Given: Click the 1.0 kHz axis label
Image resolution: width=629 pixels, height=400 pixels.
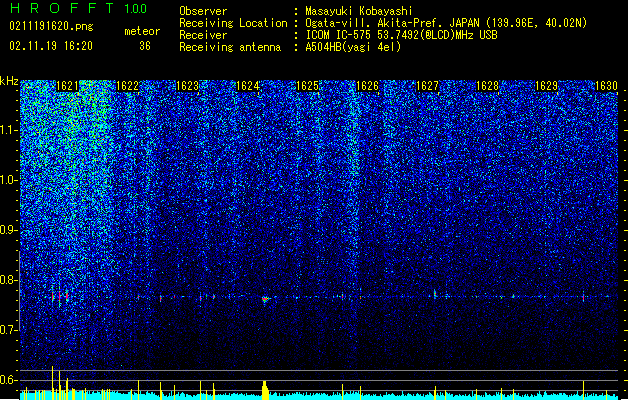Looking at the screenshot, I should [x=8, y=180].
